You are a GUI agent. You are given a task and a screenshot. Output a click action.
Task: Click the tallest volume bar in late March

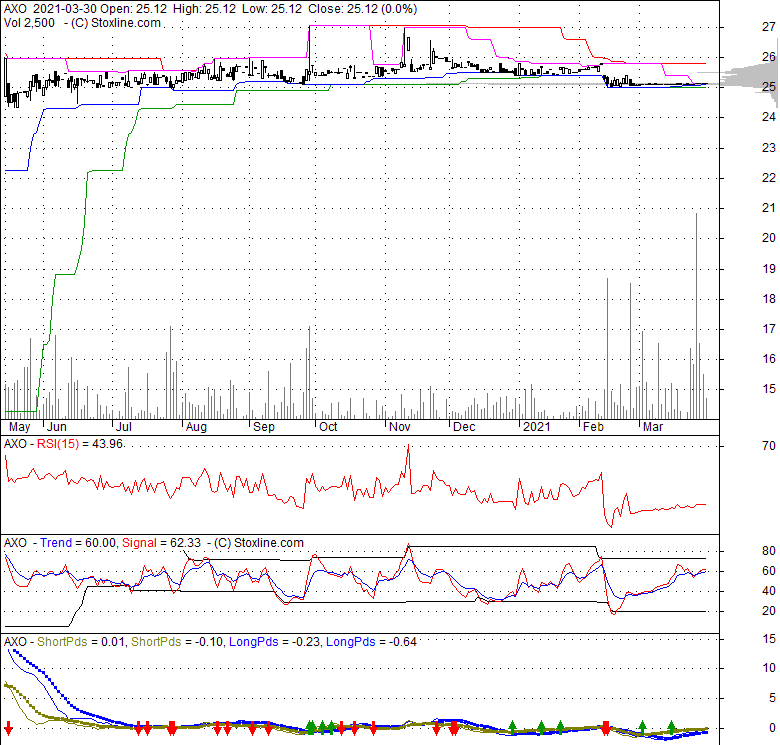pyautogui.click(x=696, y=316)
